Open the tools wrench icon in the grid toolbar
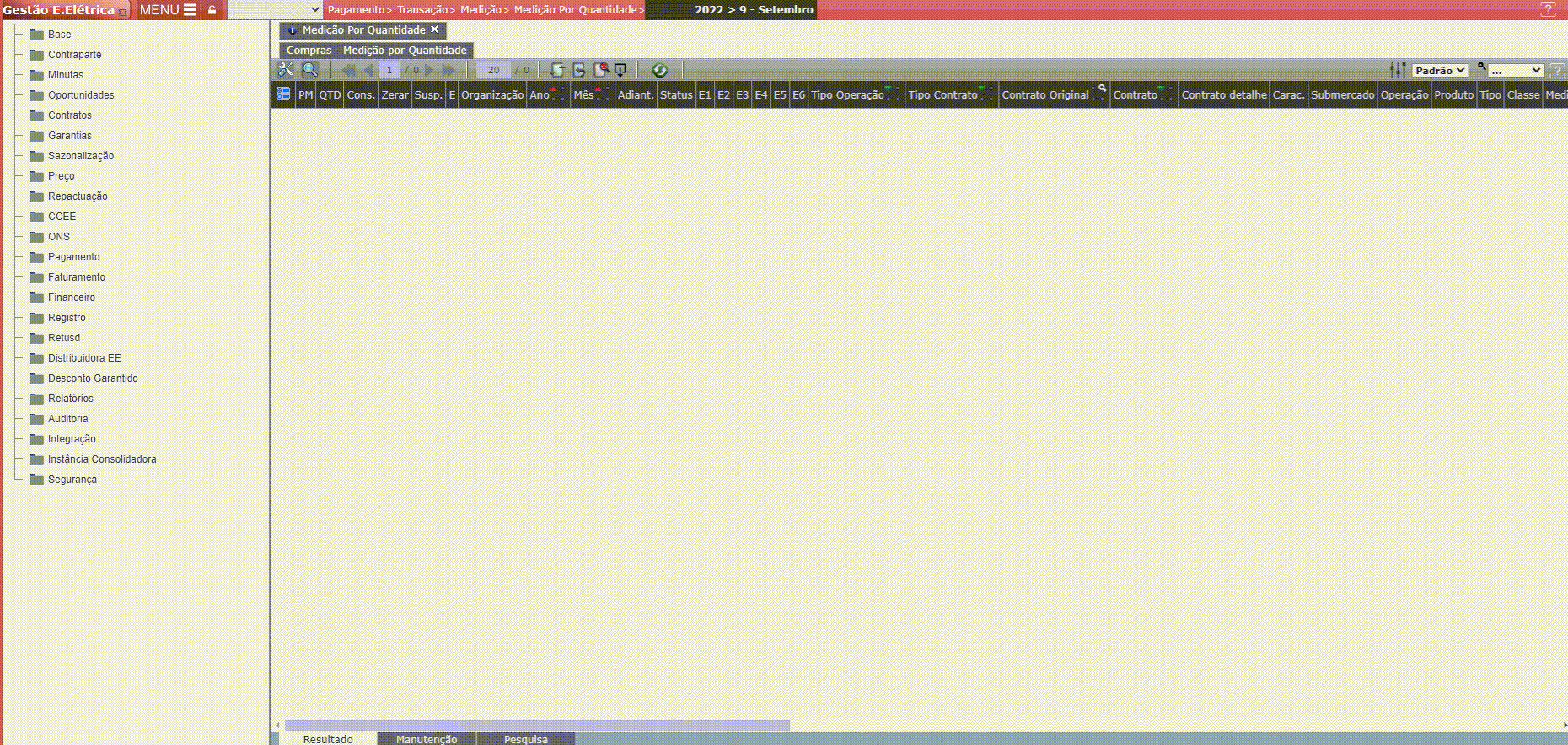 coord(286,70)
